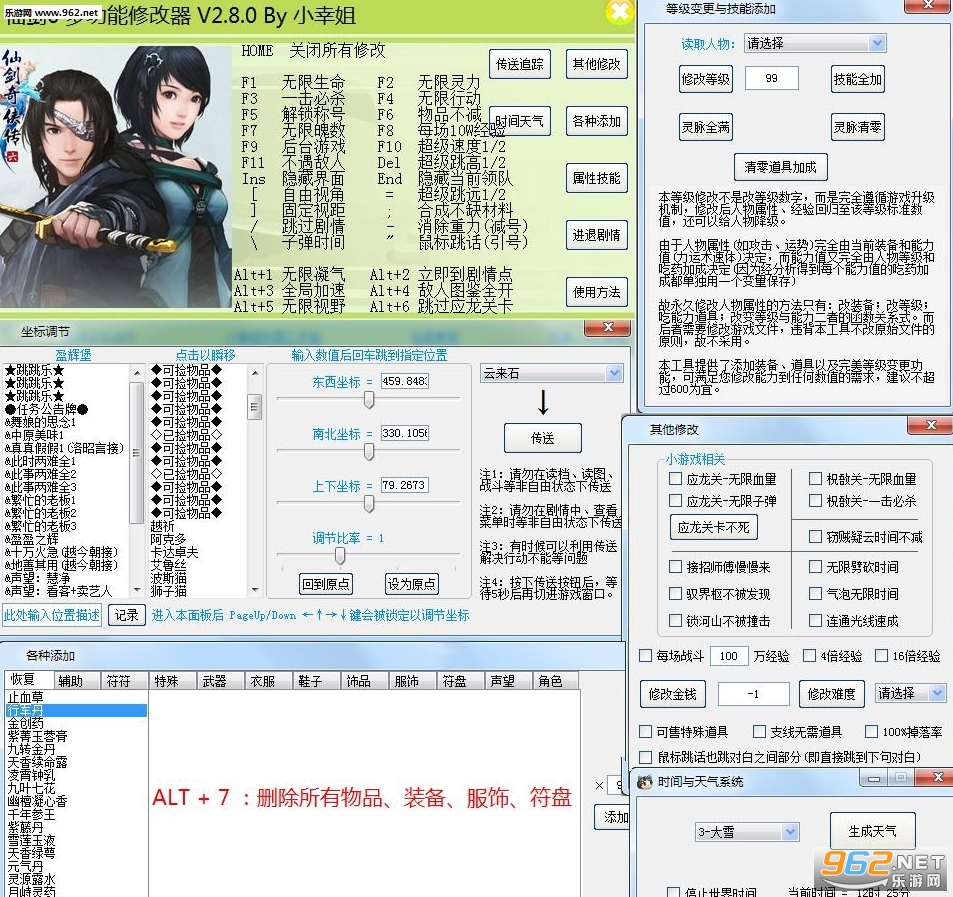Enable 连通光线速成 checkbox
Screen dimensions: 953x897
tap(815, 620)
